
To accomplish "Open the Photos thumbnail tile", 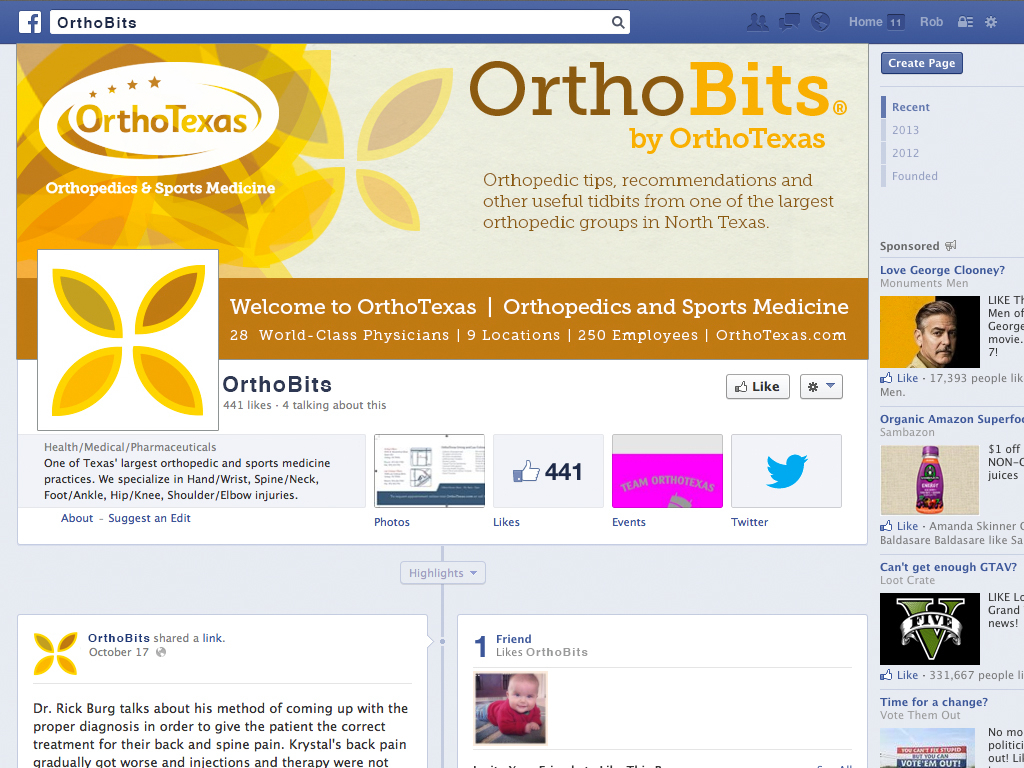I will click(x=429, y=471).
